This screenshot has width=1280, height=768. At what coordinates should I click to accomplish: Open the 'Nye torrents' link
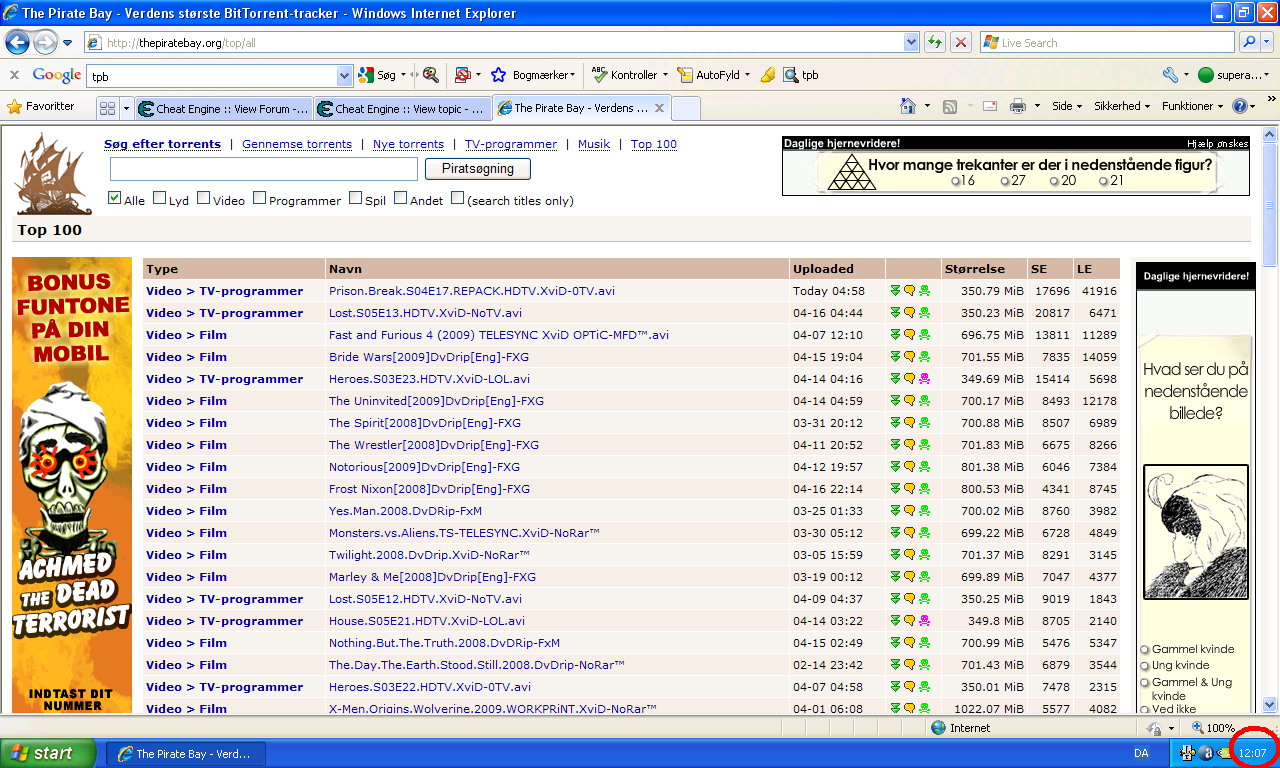tap(408, 144)
